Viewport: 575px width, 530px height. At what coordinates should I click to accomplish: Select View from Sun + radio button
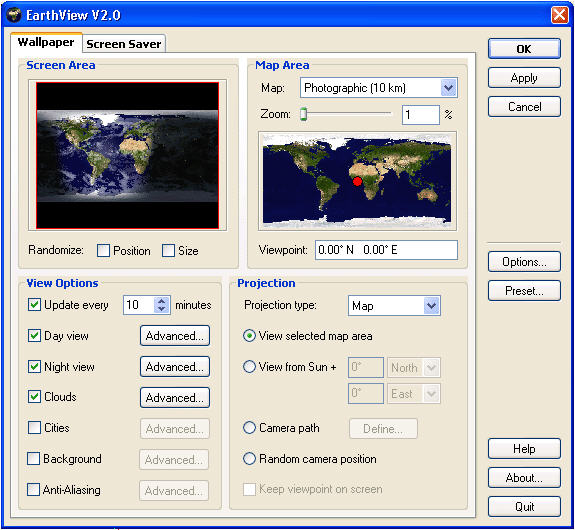click(x=249, y=366)
